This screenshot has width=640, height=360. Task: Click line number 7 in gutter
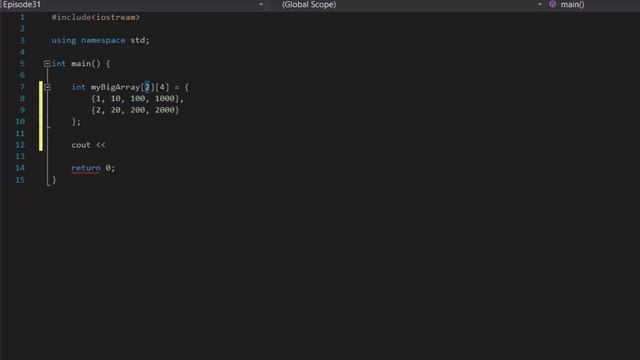[22, 87]
